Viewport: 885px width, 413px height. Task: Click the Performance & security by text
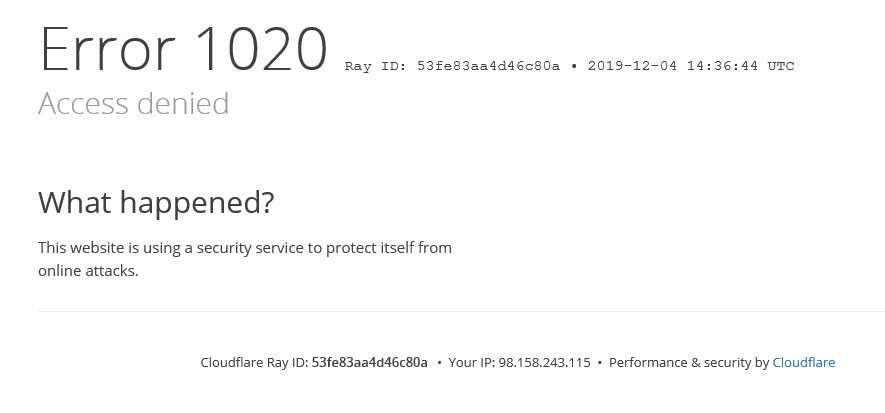[689, 362]
